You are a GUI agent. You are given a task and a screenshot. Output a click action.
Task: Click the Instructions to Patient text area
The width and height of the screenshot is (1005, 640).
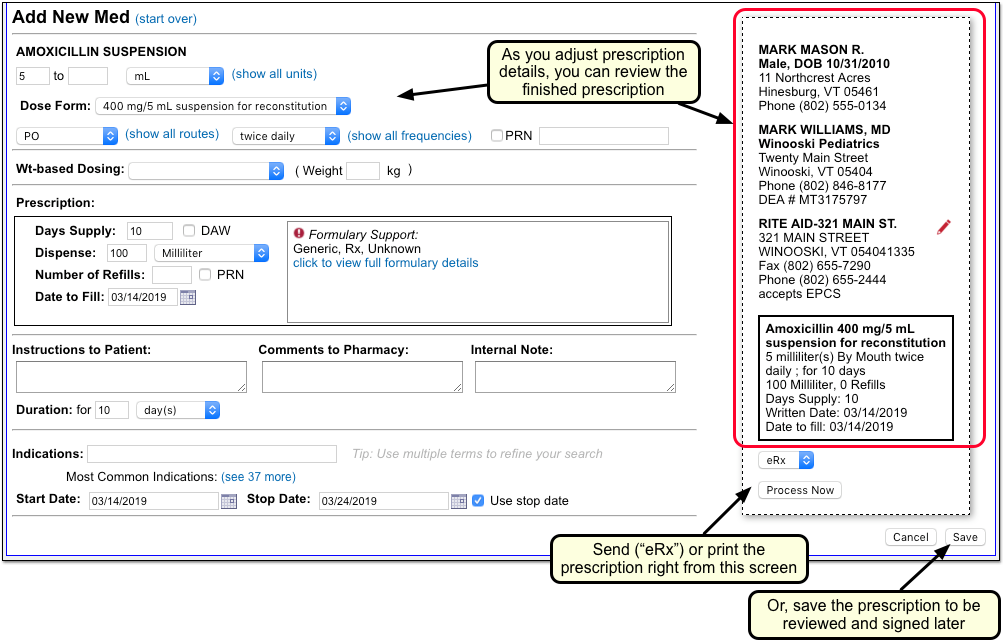pos(131,377)
